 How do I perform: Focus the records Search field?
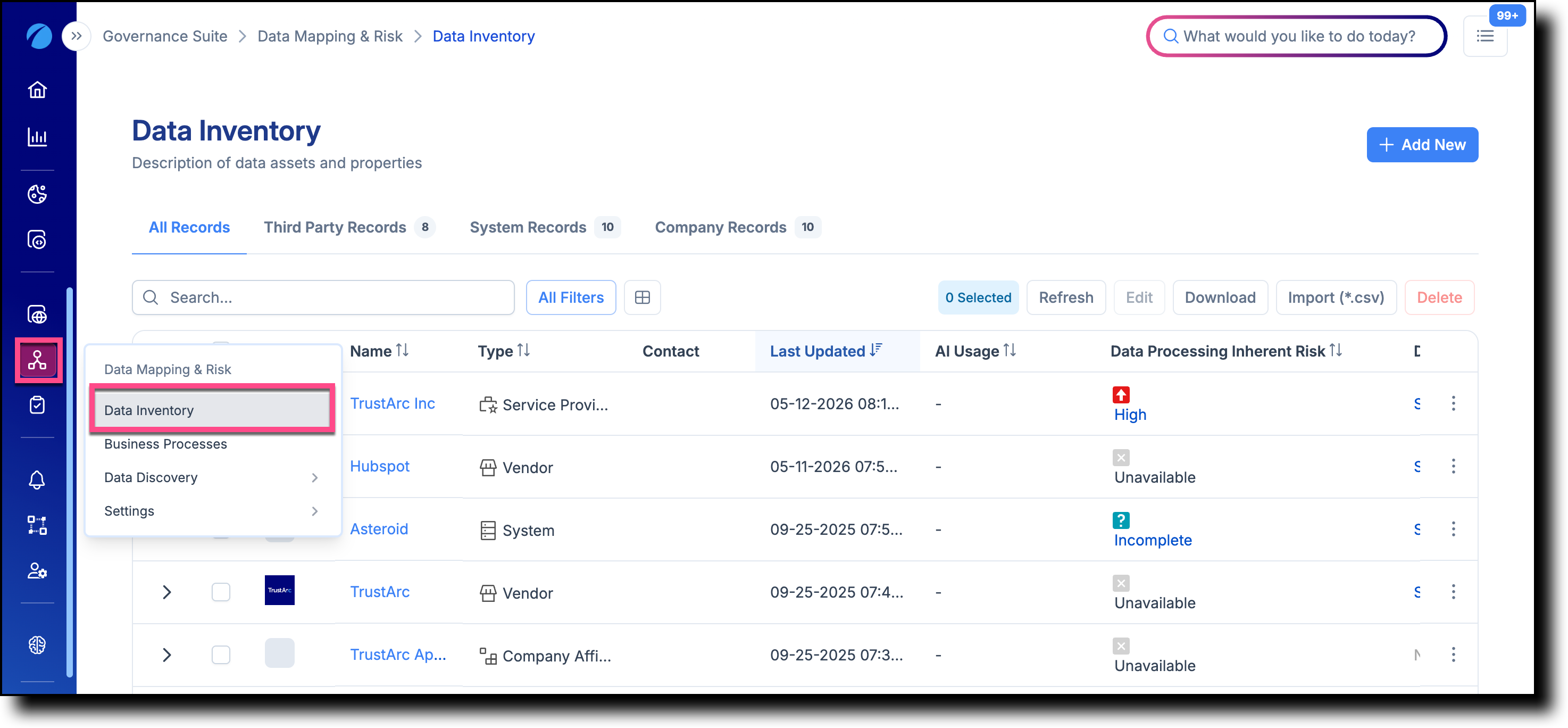(323, 297)
